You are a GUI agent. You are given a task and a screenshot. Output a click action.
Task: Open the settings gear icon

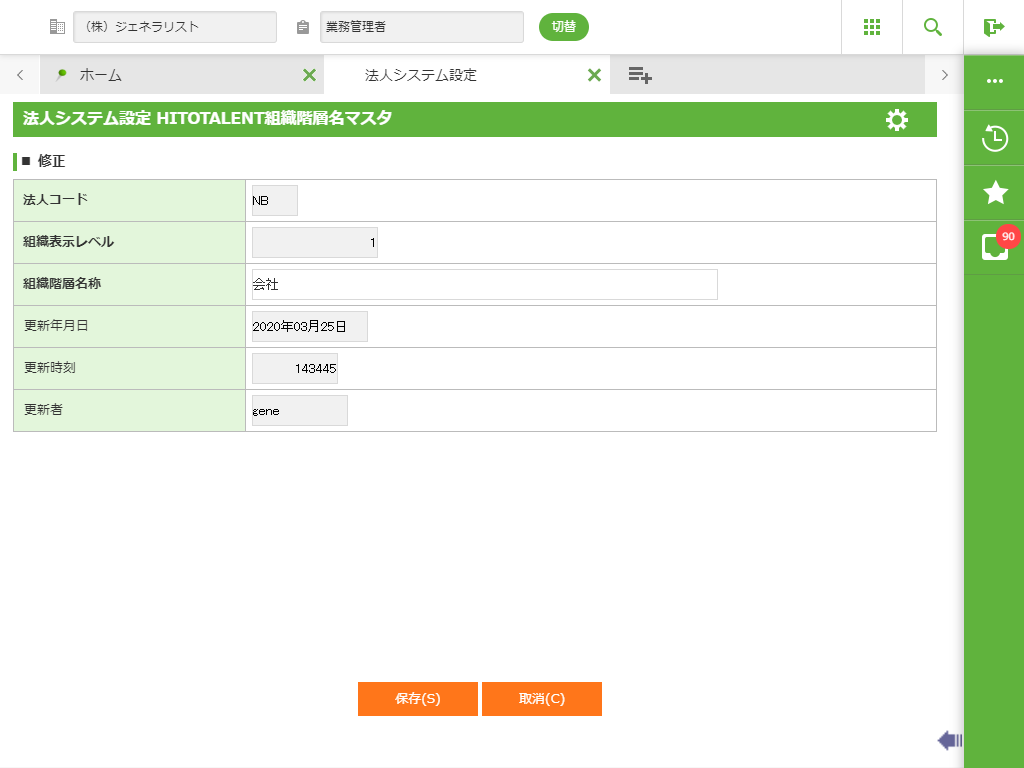pyautogui.click(x=897, y=120)
